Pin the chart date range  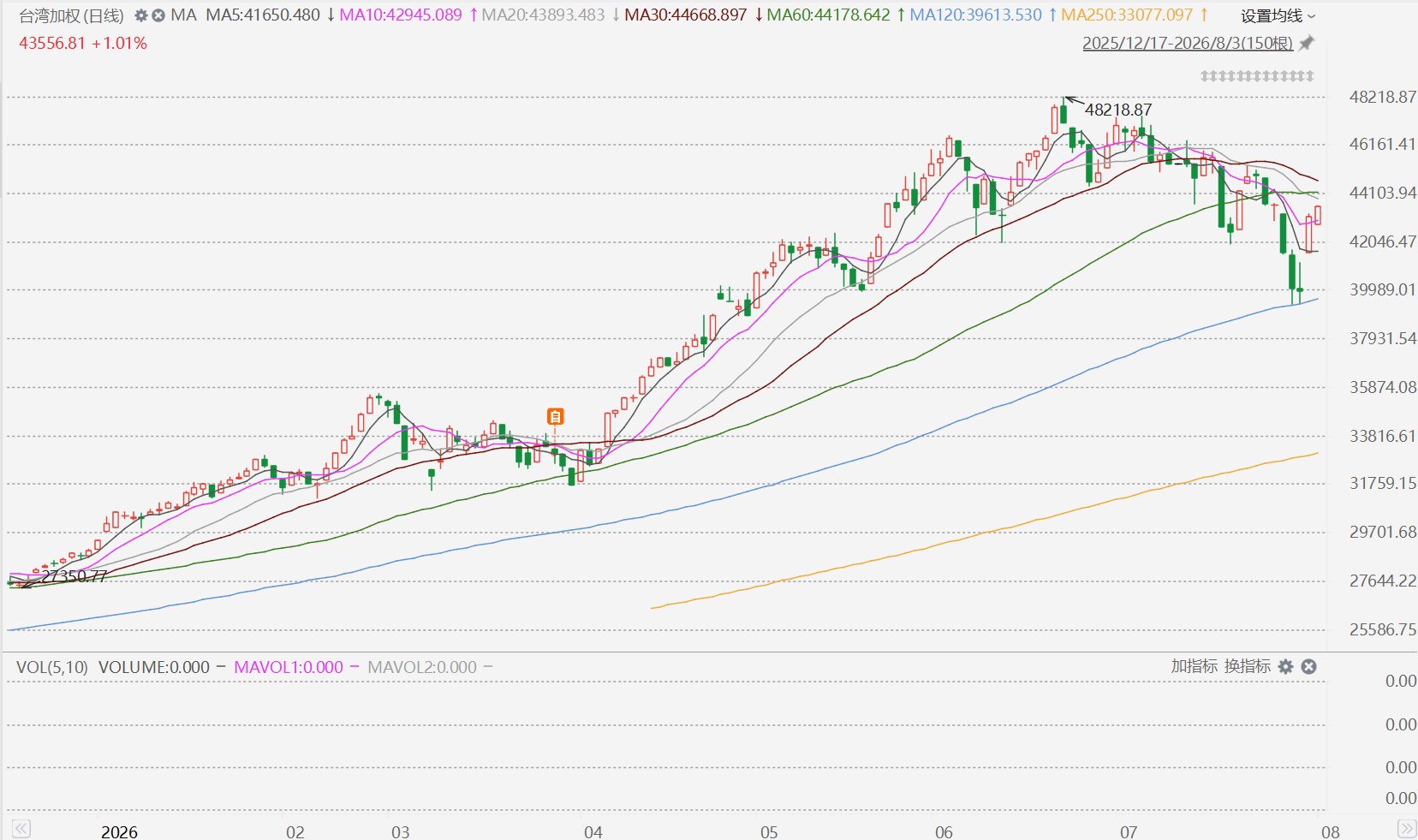click(x=1307, y=43)
